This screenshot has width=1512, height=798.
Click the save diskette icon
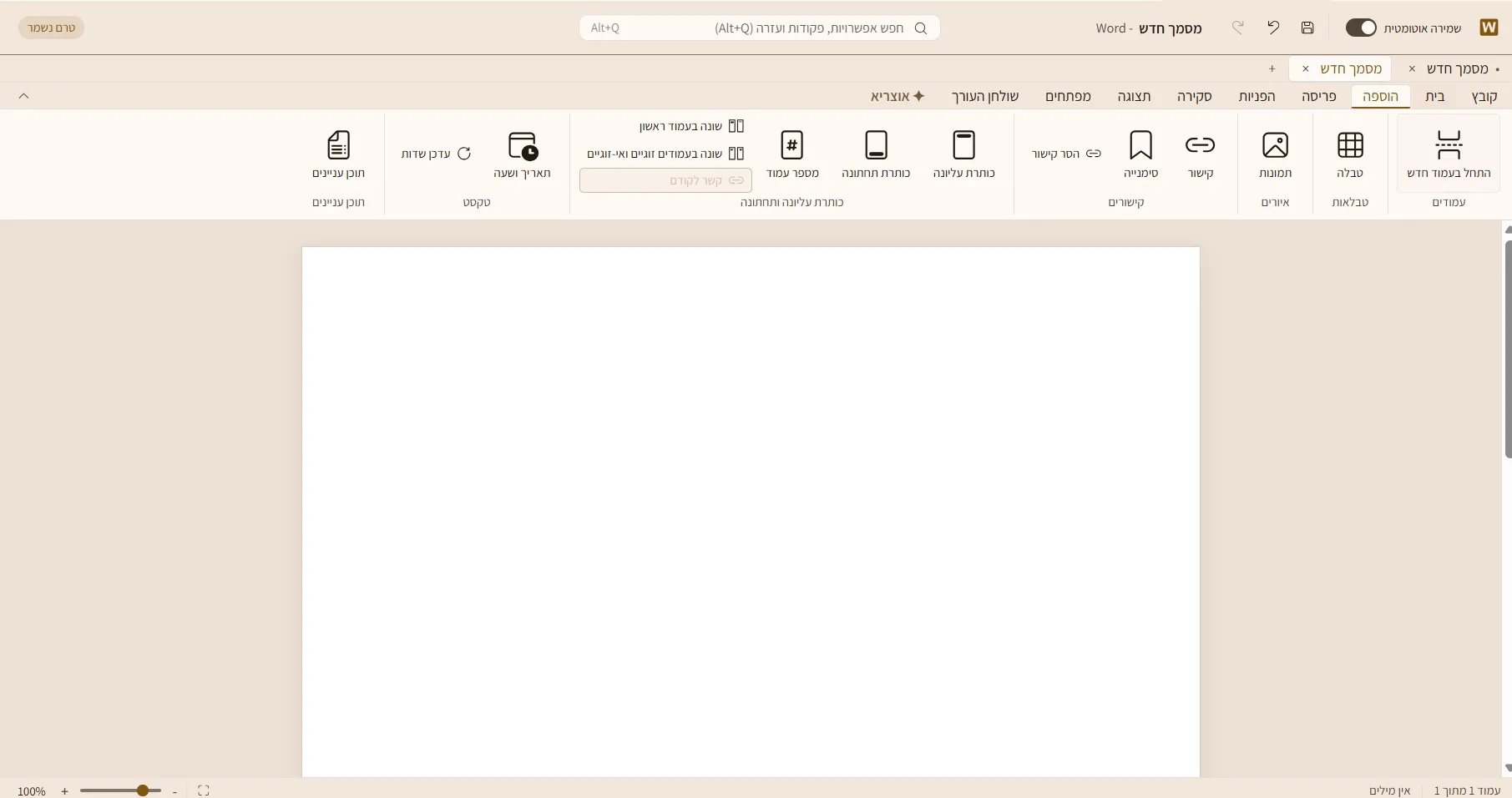(1307, 28)
